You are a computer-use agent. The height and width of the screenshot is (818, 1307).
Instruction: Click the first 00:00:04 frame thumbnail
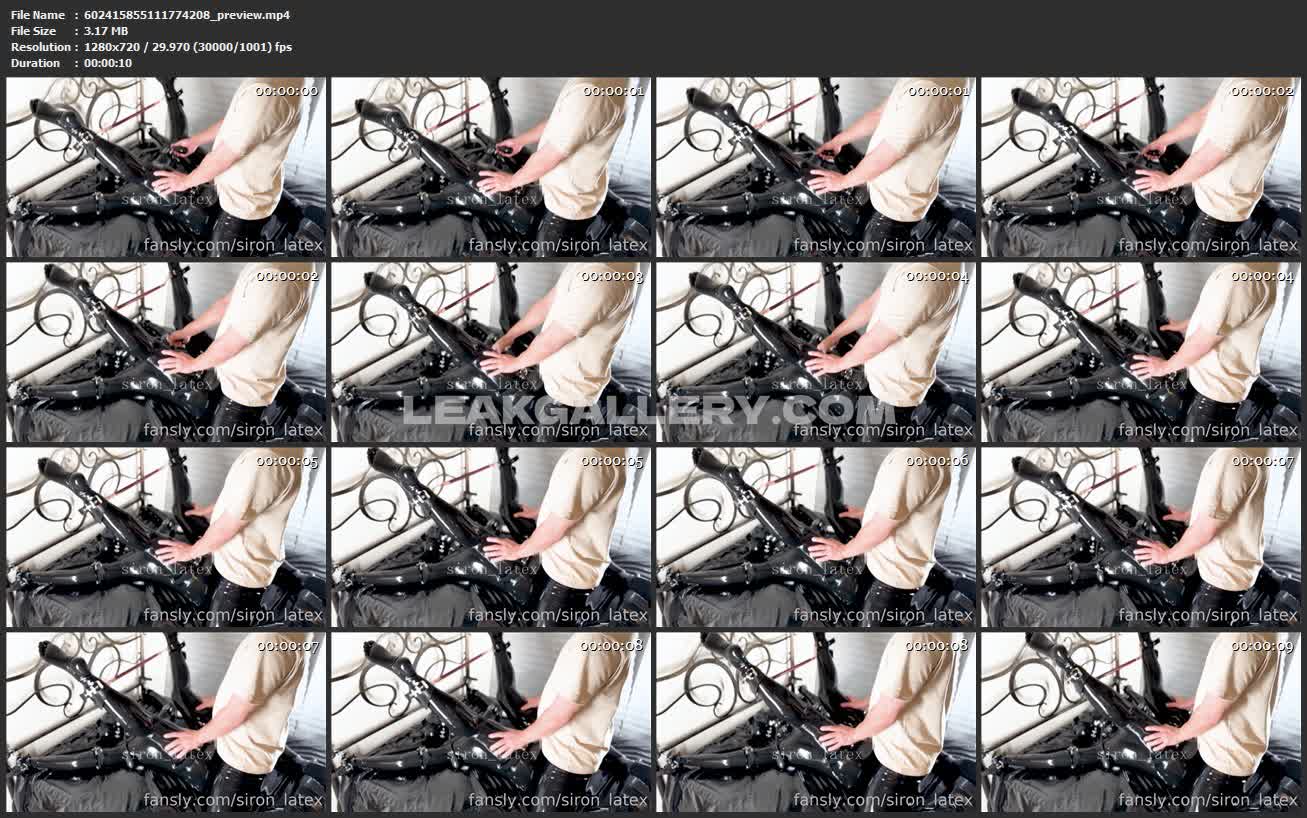click(x=815, y=352)
